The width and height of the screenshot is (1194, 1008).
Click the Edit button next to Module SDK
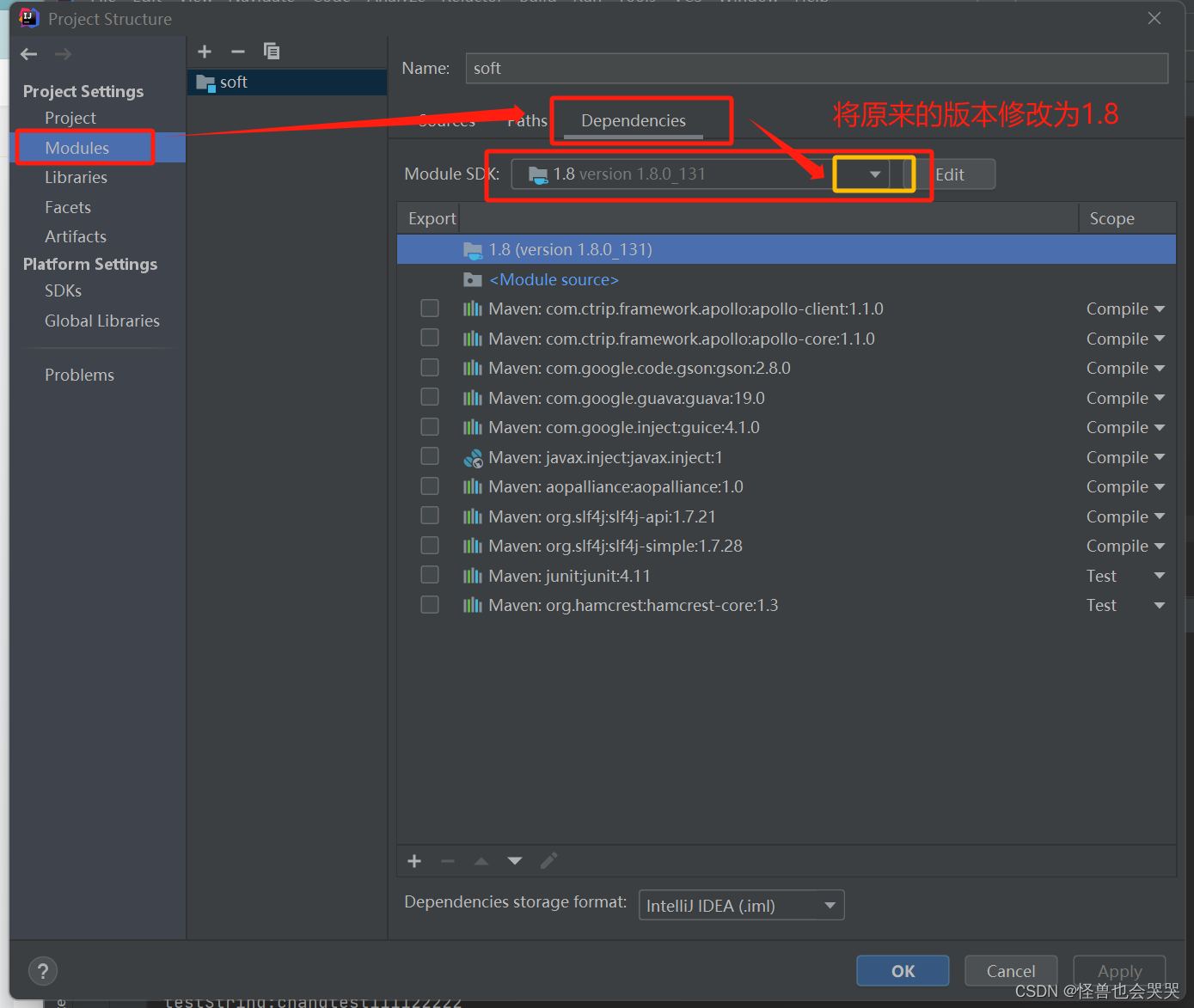948,174
